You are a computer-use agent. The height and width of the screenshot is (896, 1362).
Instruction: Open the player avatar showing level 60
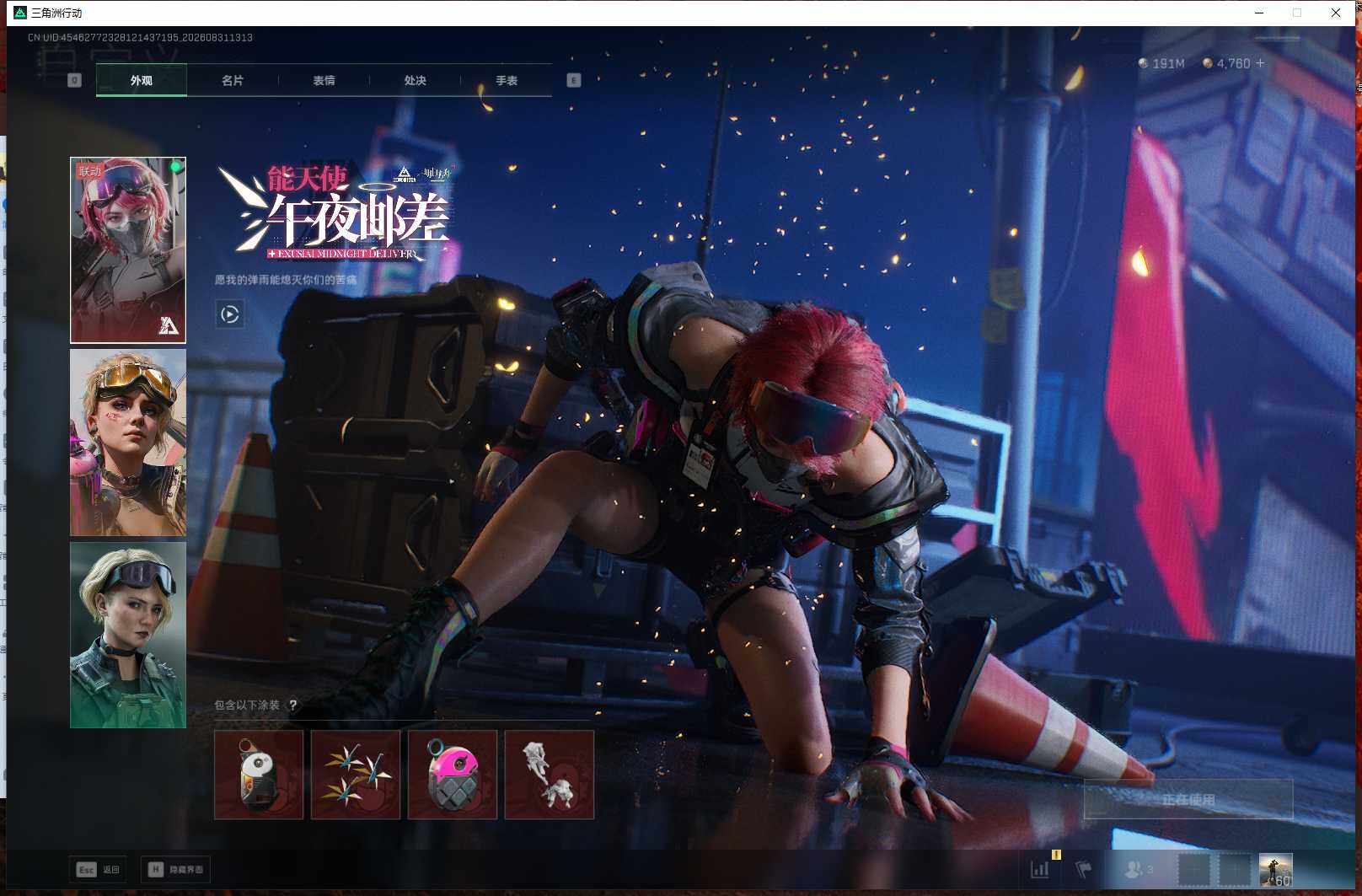tap(1276, 869)
